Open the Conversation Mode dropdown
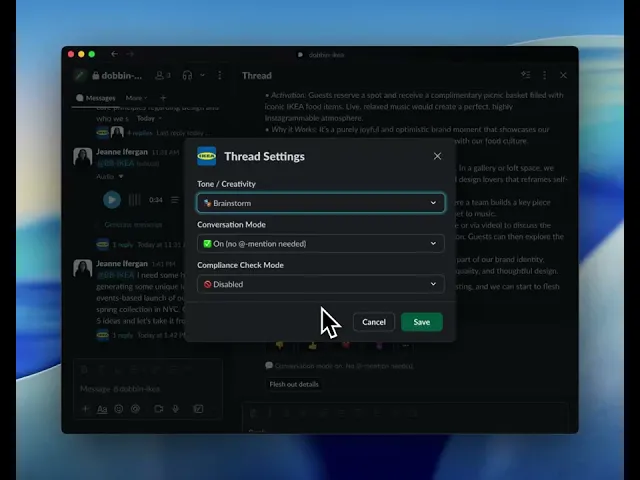The height and width of the screenshot is (480, 640). 321,244
